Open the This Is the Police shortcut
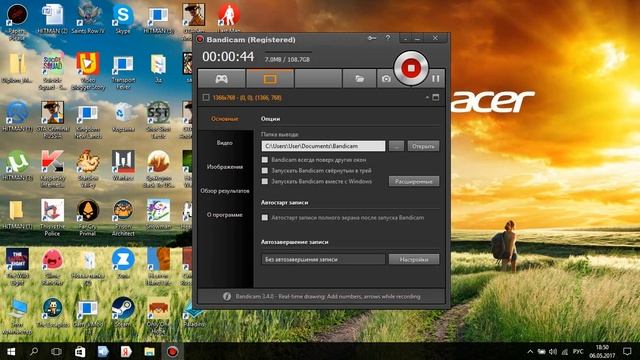 (52, 218)
